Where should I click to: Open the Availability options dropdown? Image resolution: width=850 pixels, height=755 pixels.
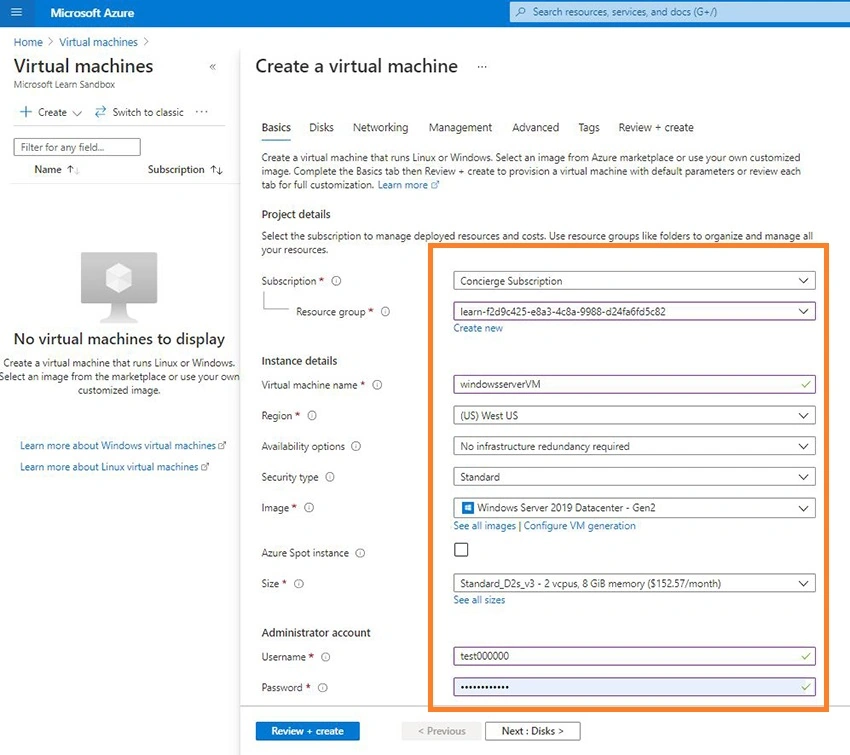point(634,446)
